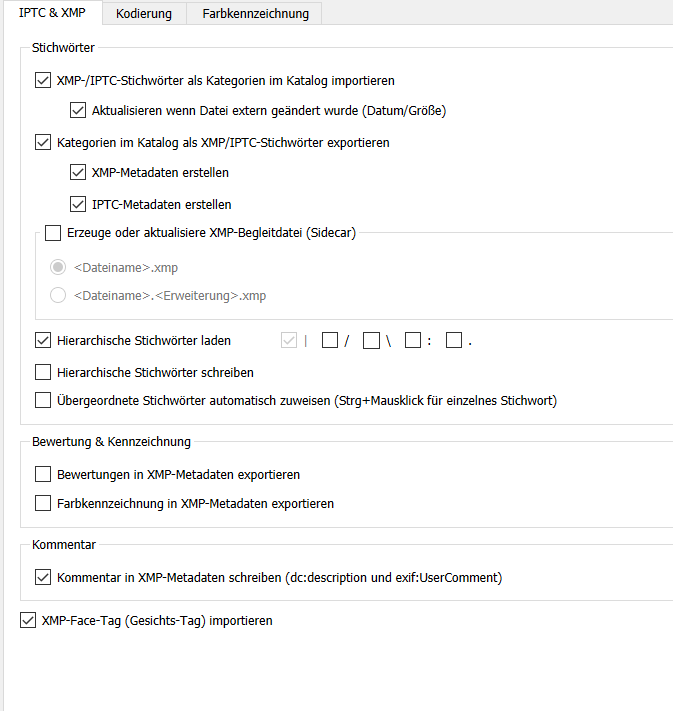
Task: Enable Erzeuge oder aktualisiere XMP-Begleitdatei (Sidecar)
Action: click(53, 233)
